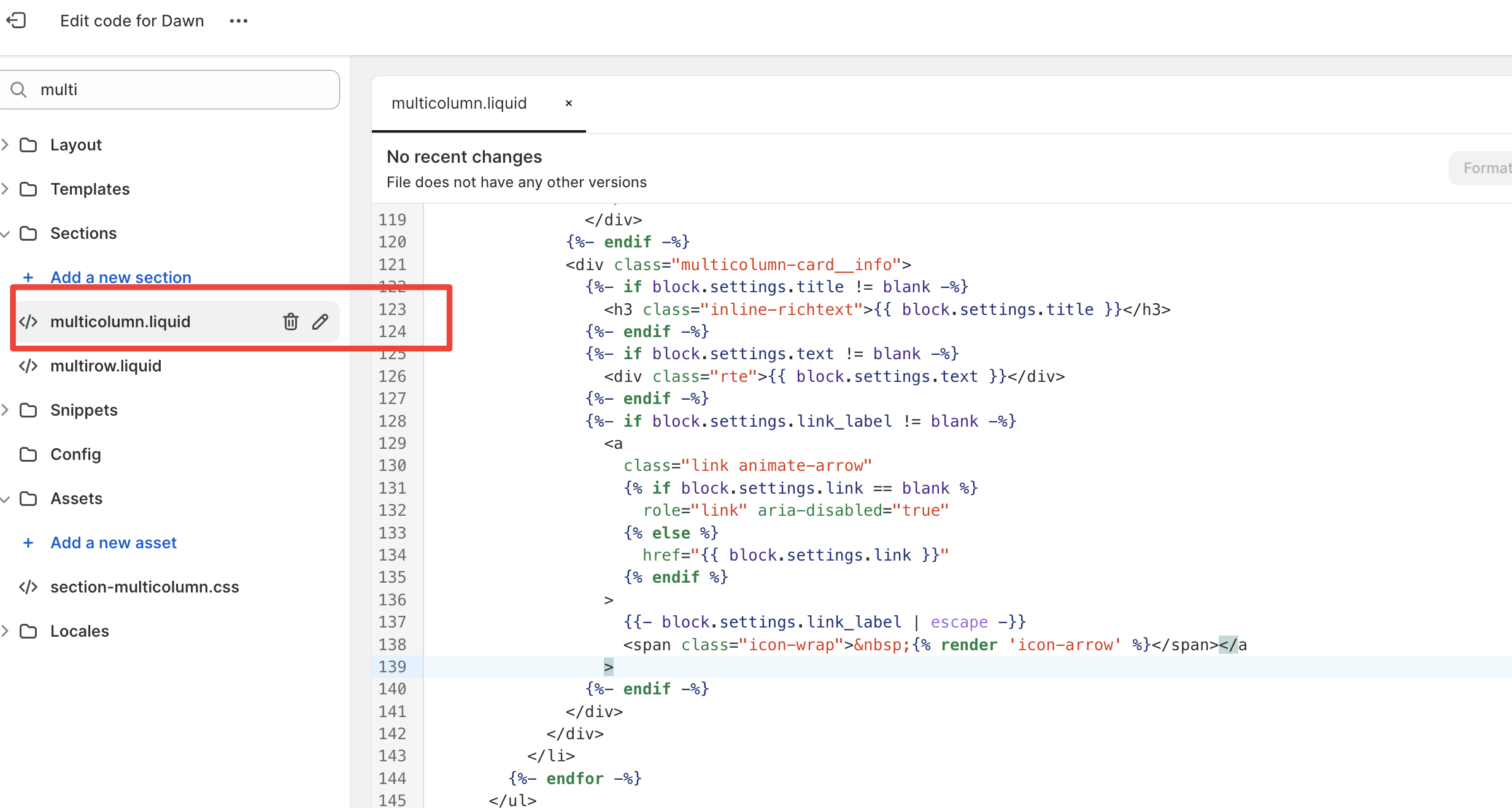This screenshot has height=808, width=1512.
Task: Open section-multicolumn.css file
Action: coord(144,587)
